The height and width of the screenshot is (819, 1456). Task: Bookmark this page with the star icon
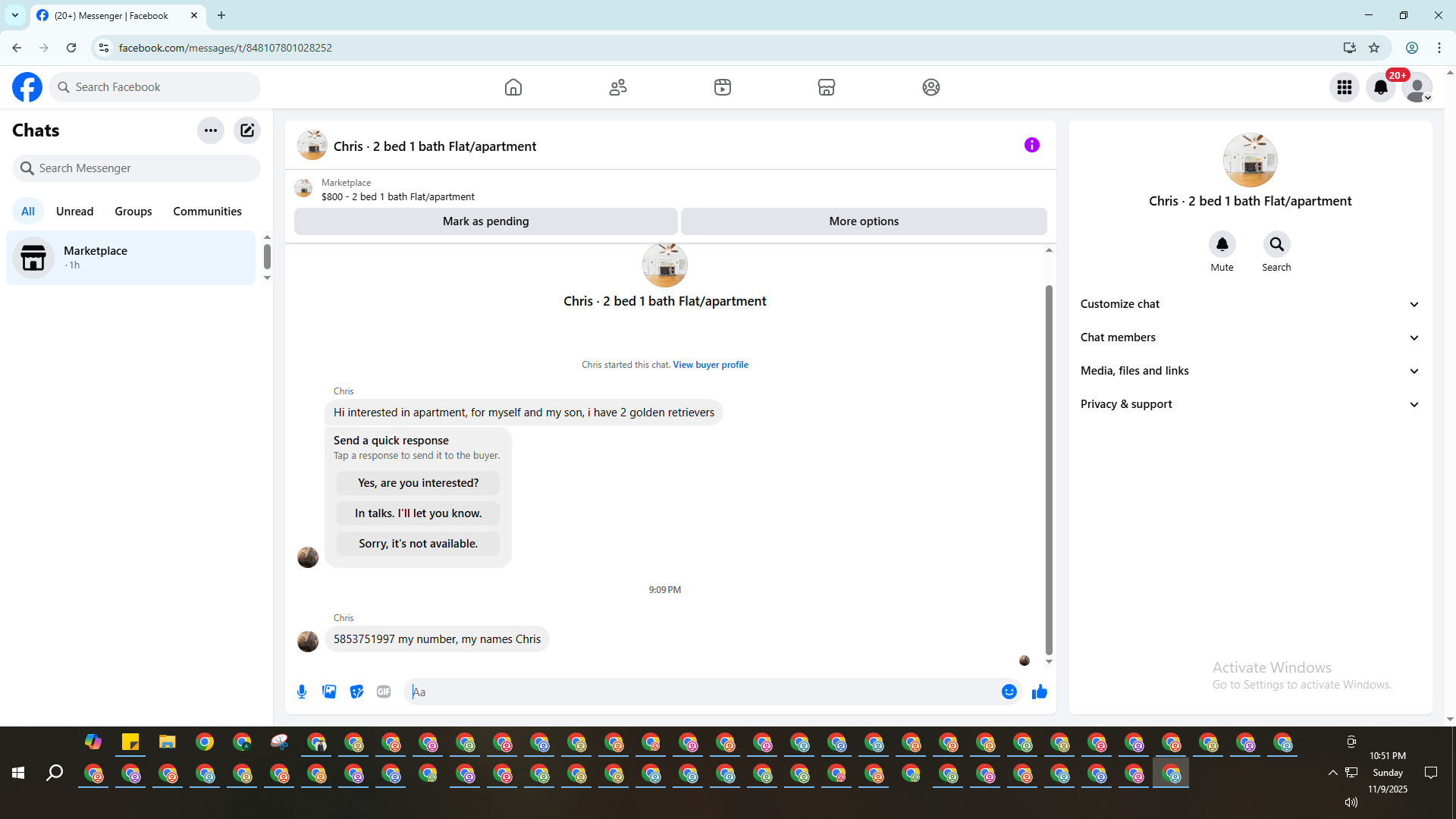1374,48
